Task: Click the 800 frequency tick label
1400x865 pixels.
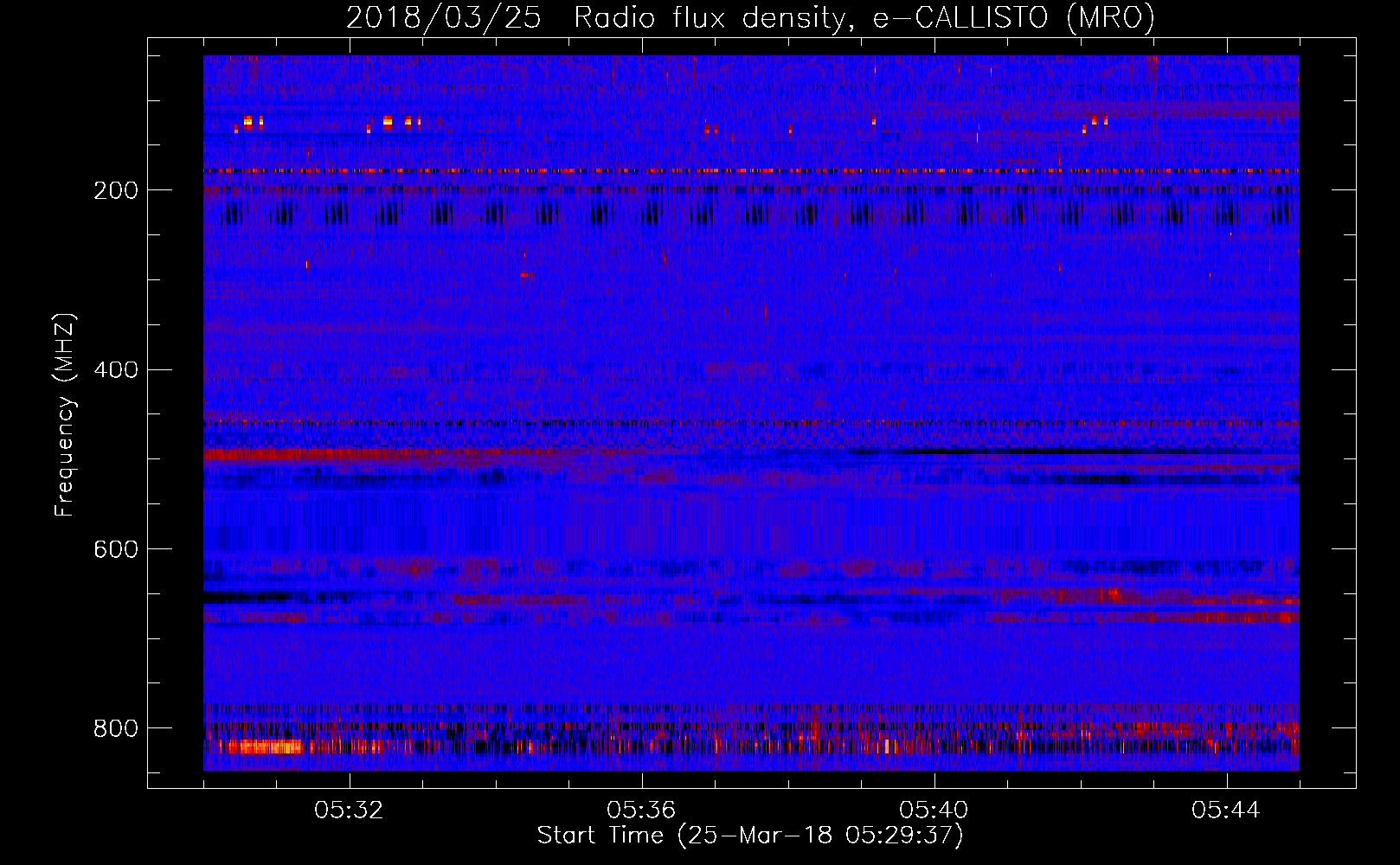Action: click(x=116, y=728)
